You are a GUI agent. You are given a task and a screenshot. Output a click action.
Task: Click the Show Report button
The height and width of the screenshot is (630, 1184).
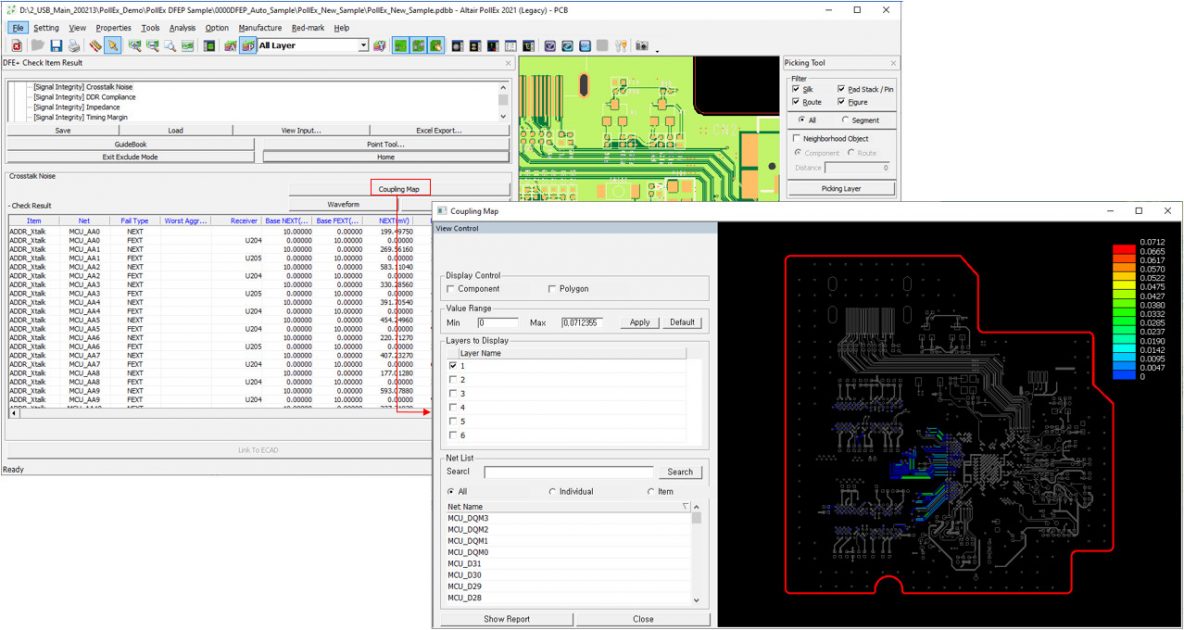[507, 619]
